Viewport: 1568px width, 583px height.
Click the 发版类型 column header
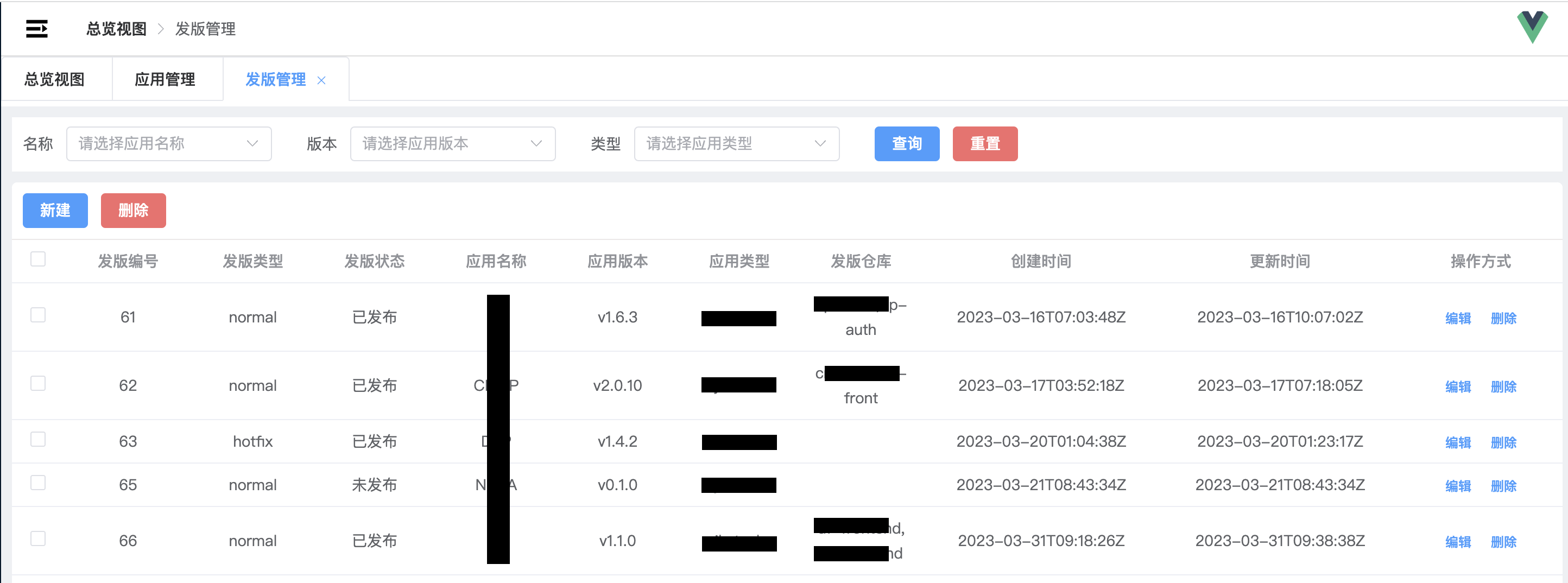[x=252, y=261]
